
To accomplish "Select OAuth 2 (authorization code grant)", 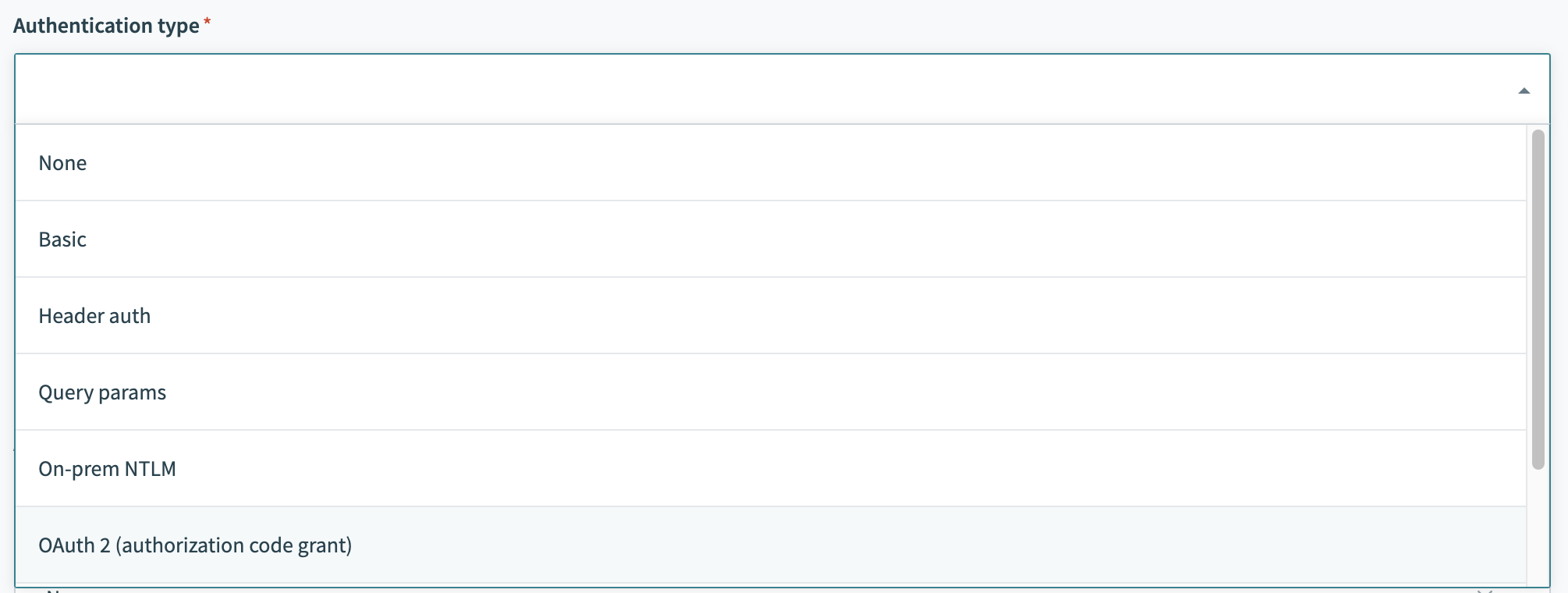I will point(195,545).
